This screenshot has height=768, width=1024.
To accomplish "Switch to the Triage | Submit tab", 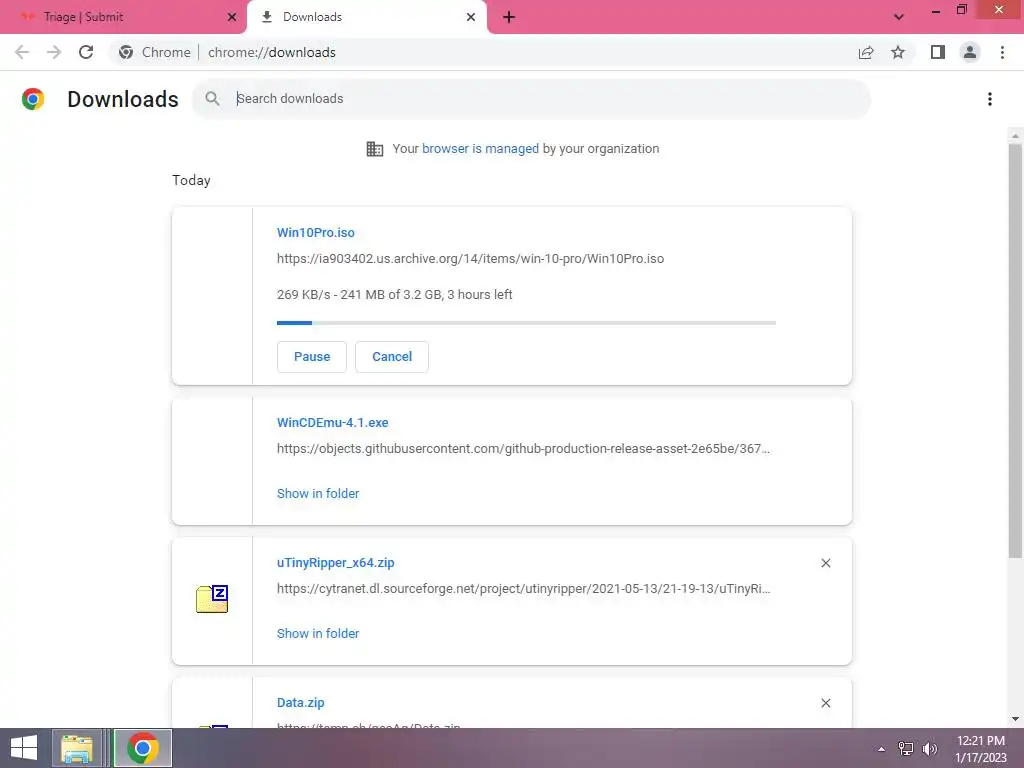I will pos(123,17).
